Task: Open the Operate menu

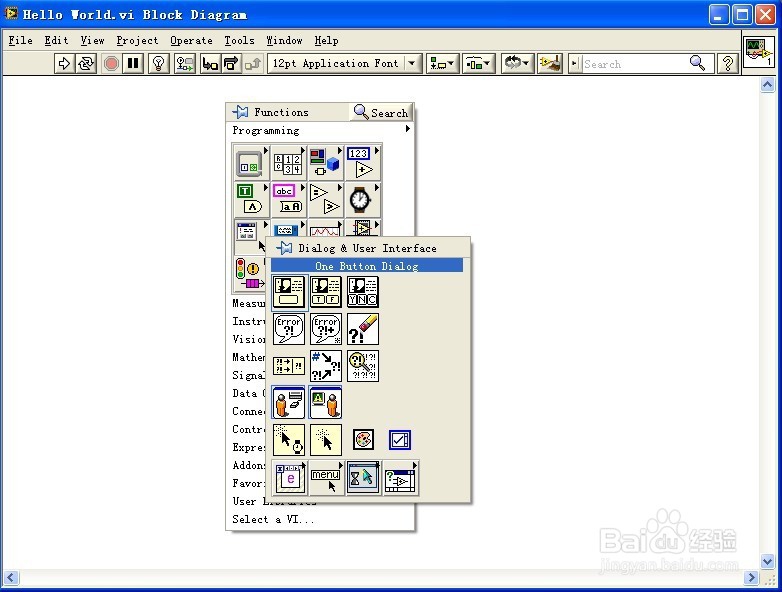Action: point(191,40)
